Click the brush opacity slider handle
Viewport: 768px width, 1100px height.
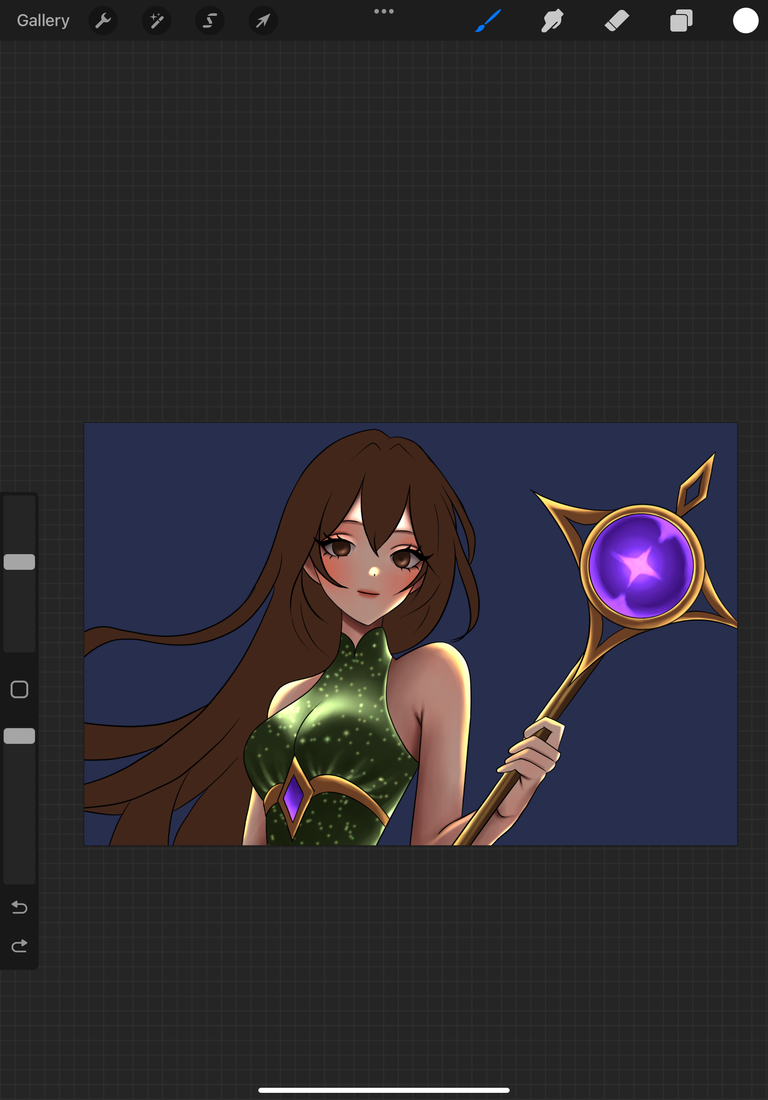20,736
